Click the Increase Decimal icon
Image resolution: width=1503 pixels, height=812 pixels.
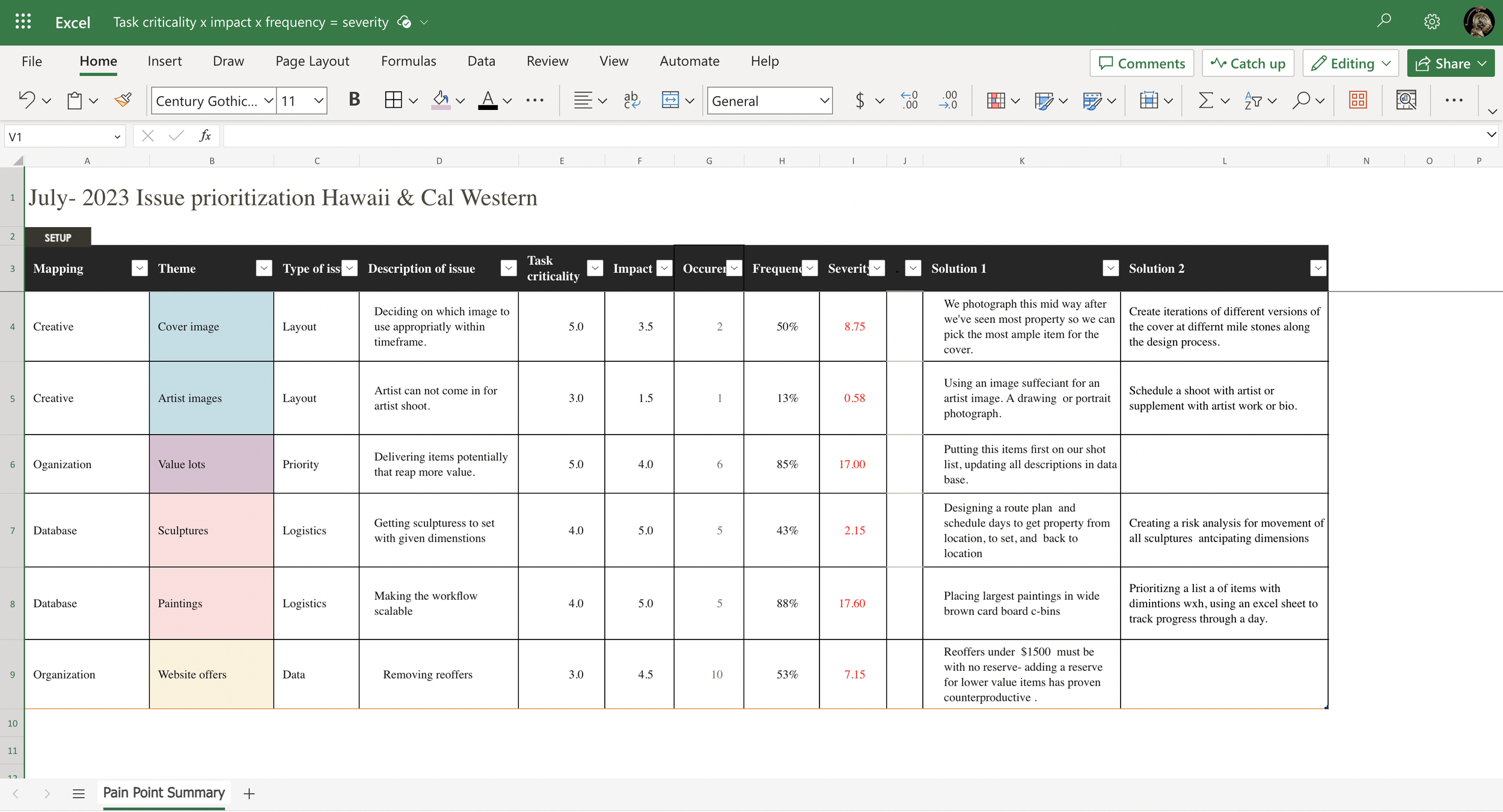point(910,100)
